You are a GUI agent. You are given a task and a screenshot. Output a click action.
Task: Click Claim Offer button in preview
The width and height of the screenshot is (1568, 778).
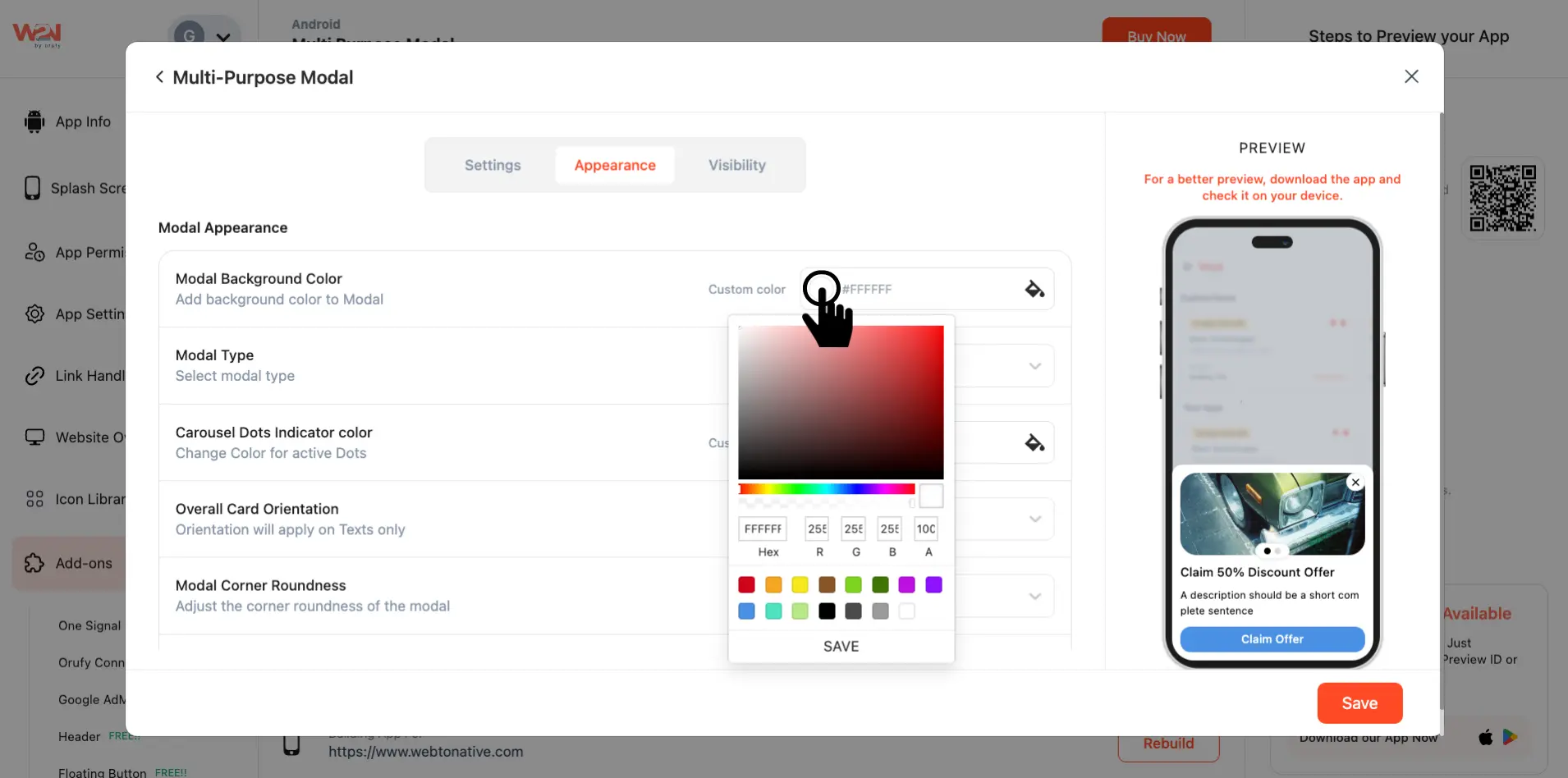click(x=1272, y=639)
